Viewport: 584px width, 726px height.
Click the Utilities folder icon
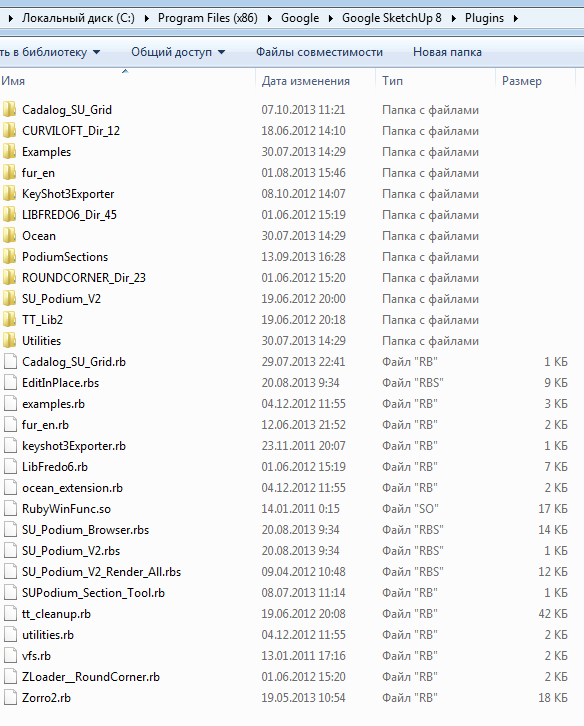pyautogui.click(x=9, y=341)
